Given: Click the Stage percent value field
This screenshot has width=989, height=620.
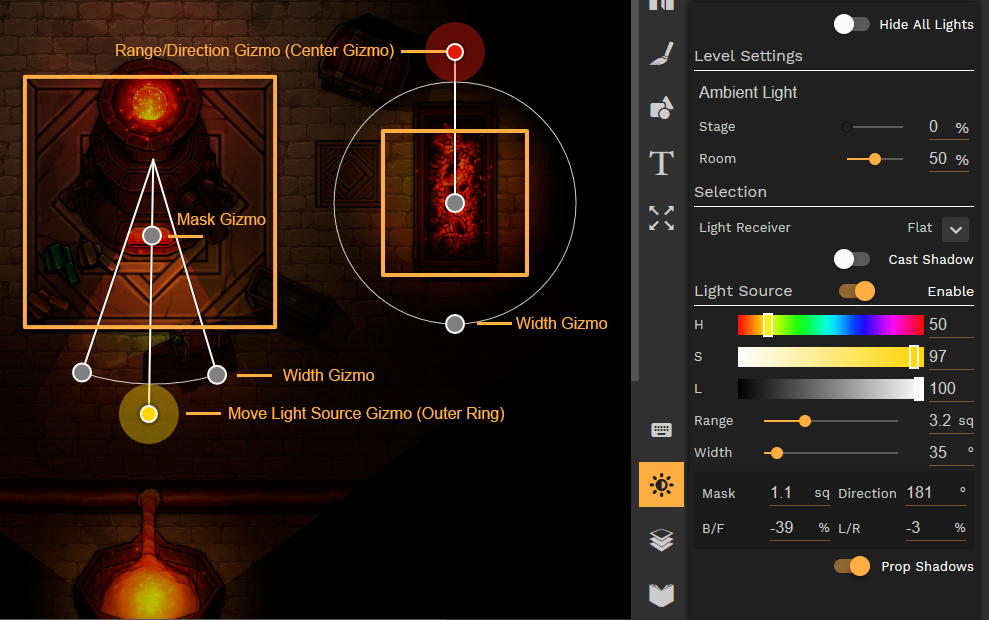Looking at the screenshot, I should 948,127.
